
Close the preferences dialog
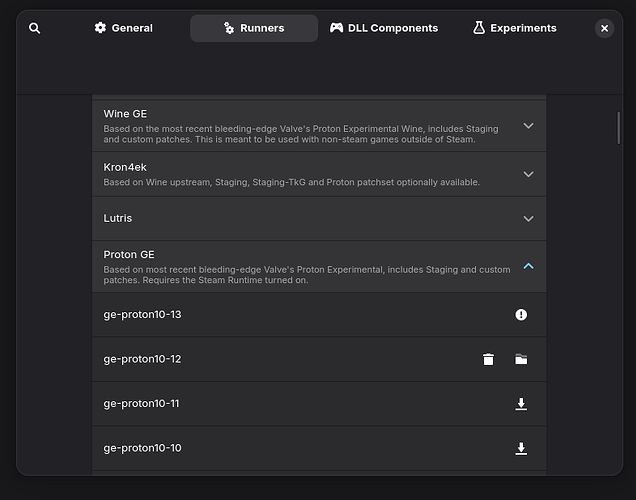tap(604, 28)
